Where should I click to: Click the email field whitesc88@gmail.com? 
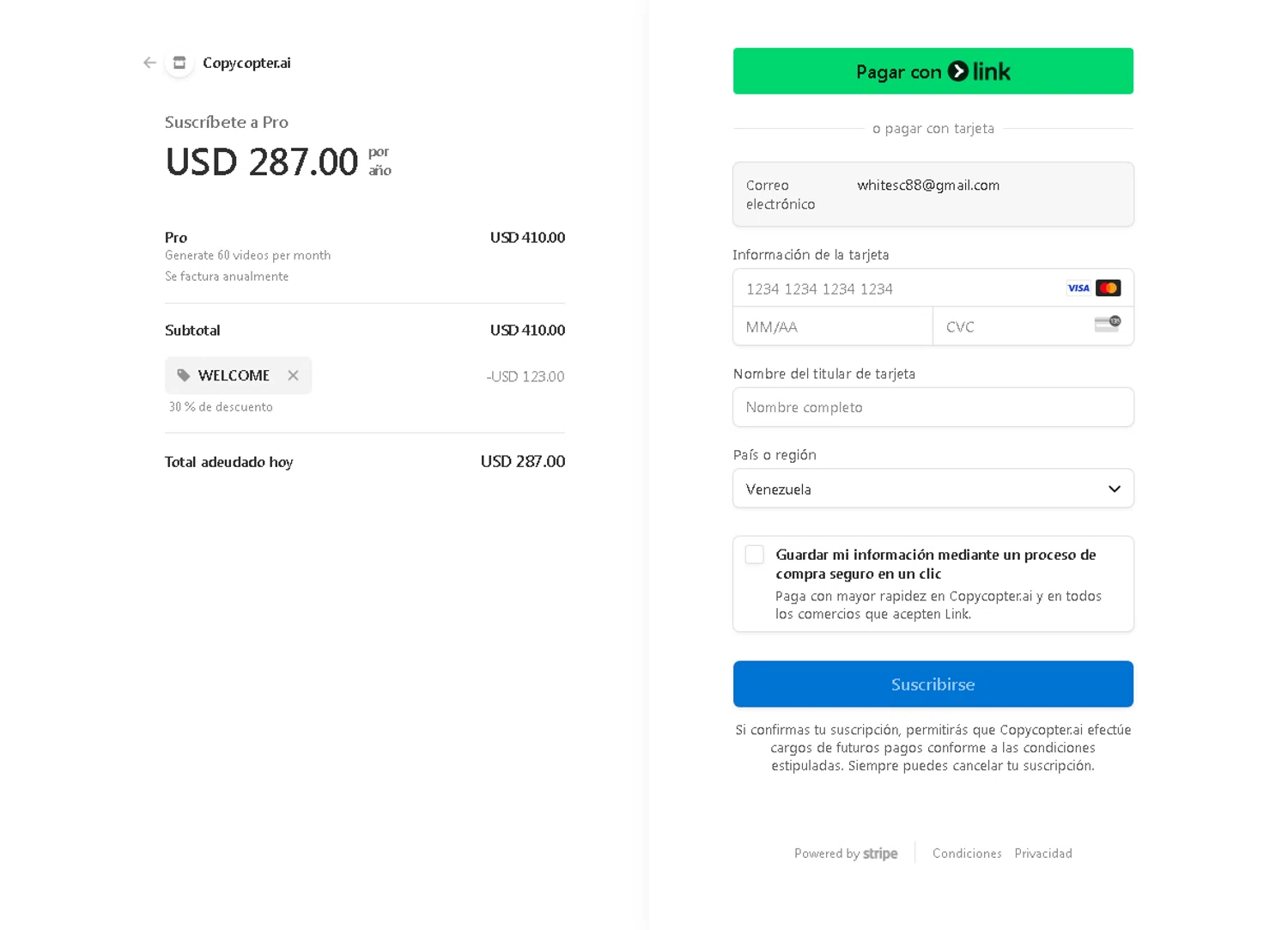(933, 194)
